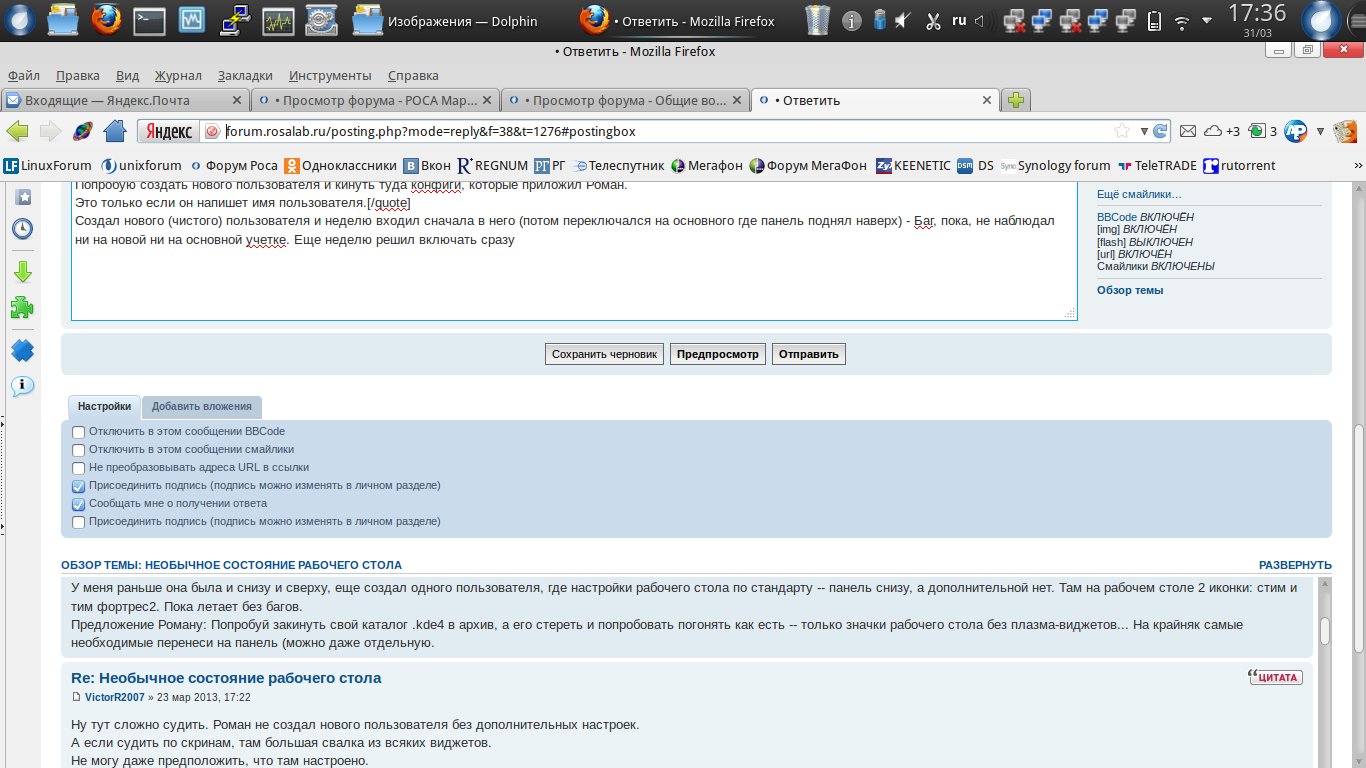The width and height of the screenshot is (1366, 768).
Task: Open VictorR2007's profile link
Action: click(x=115, y=697)
